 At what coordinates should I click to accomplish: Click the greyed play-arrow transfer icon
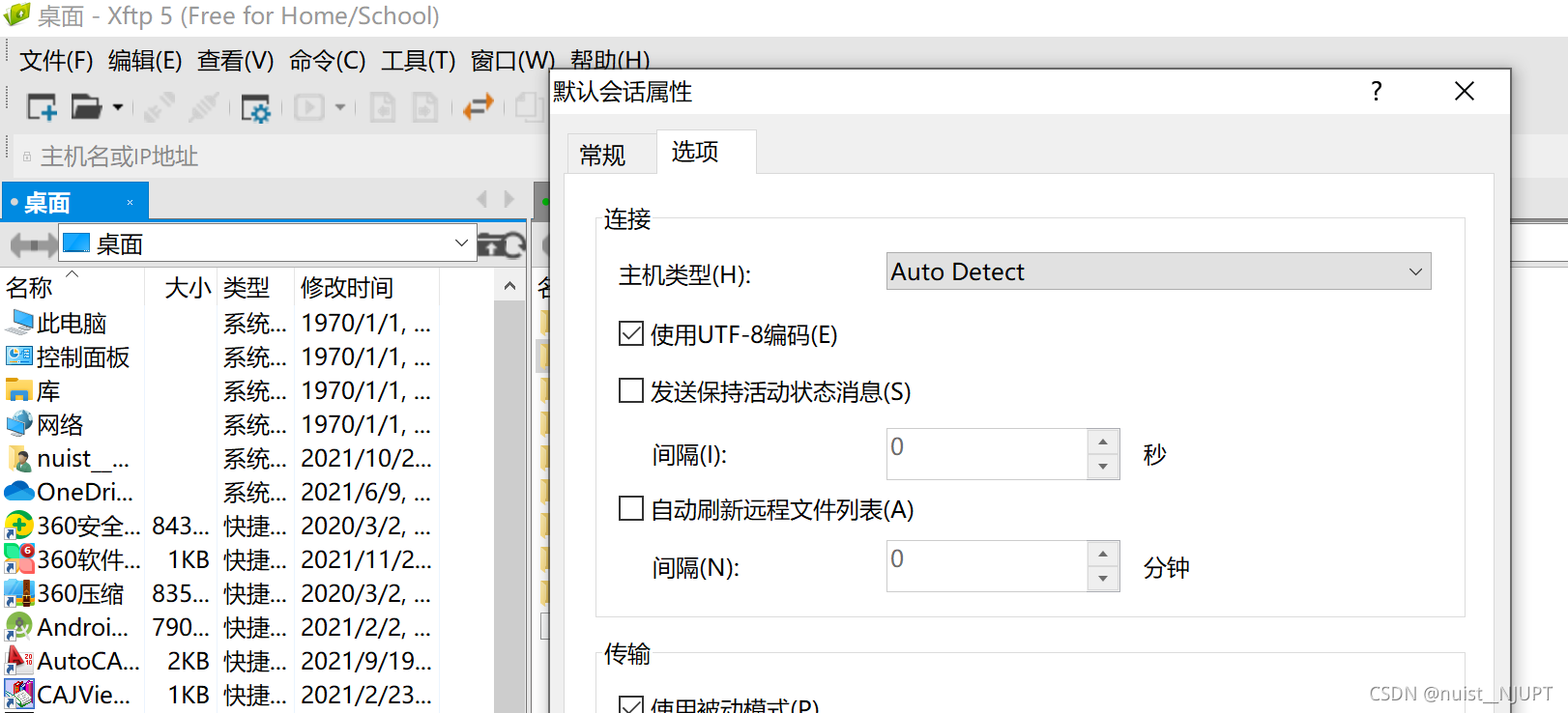pyautogui.click(x=309, y=107)
